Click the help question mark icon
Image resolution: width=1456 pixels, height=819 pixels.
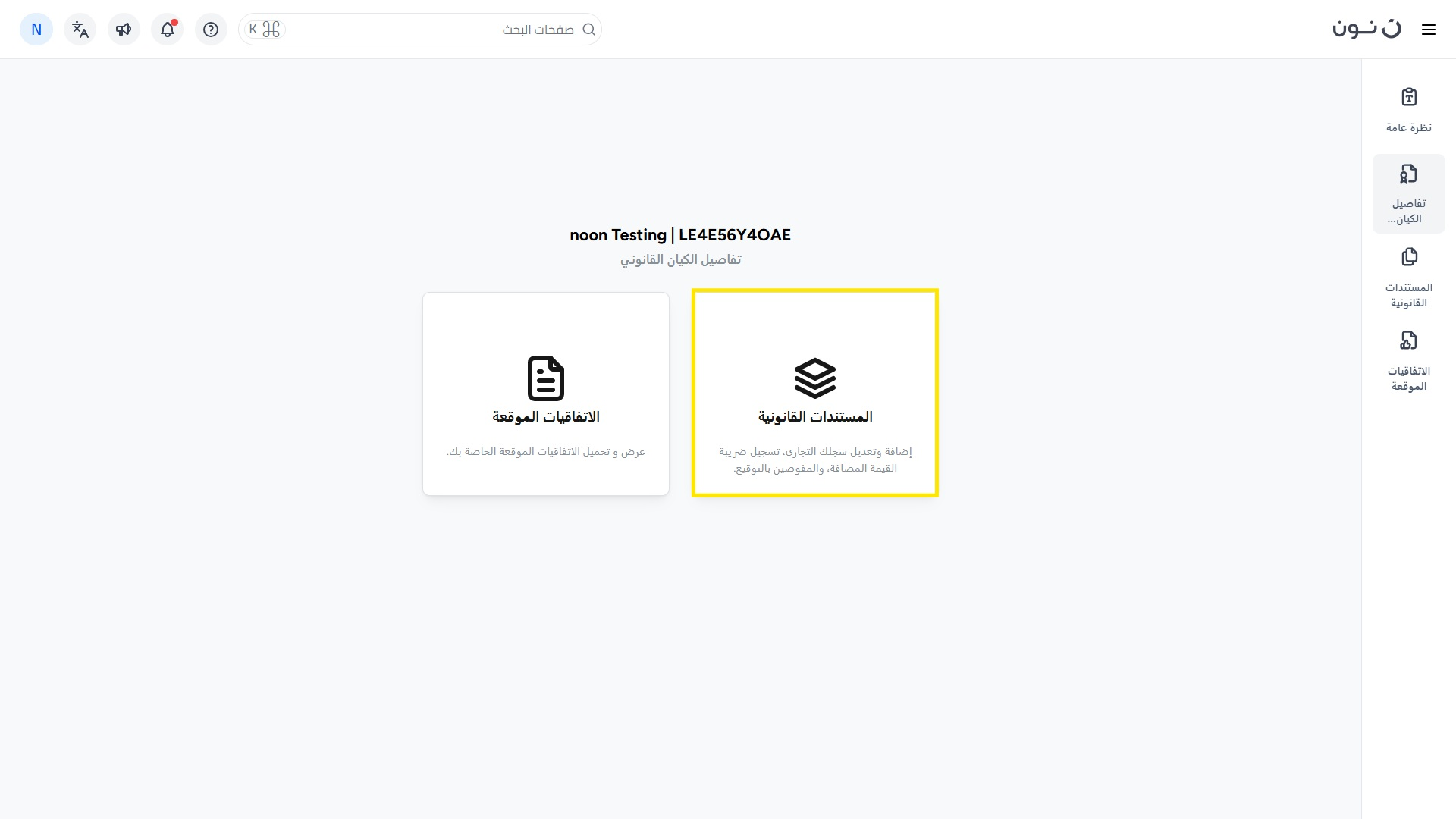pyautogui.click(x=211, y=30)
